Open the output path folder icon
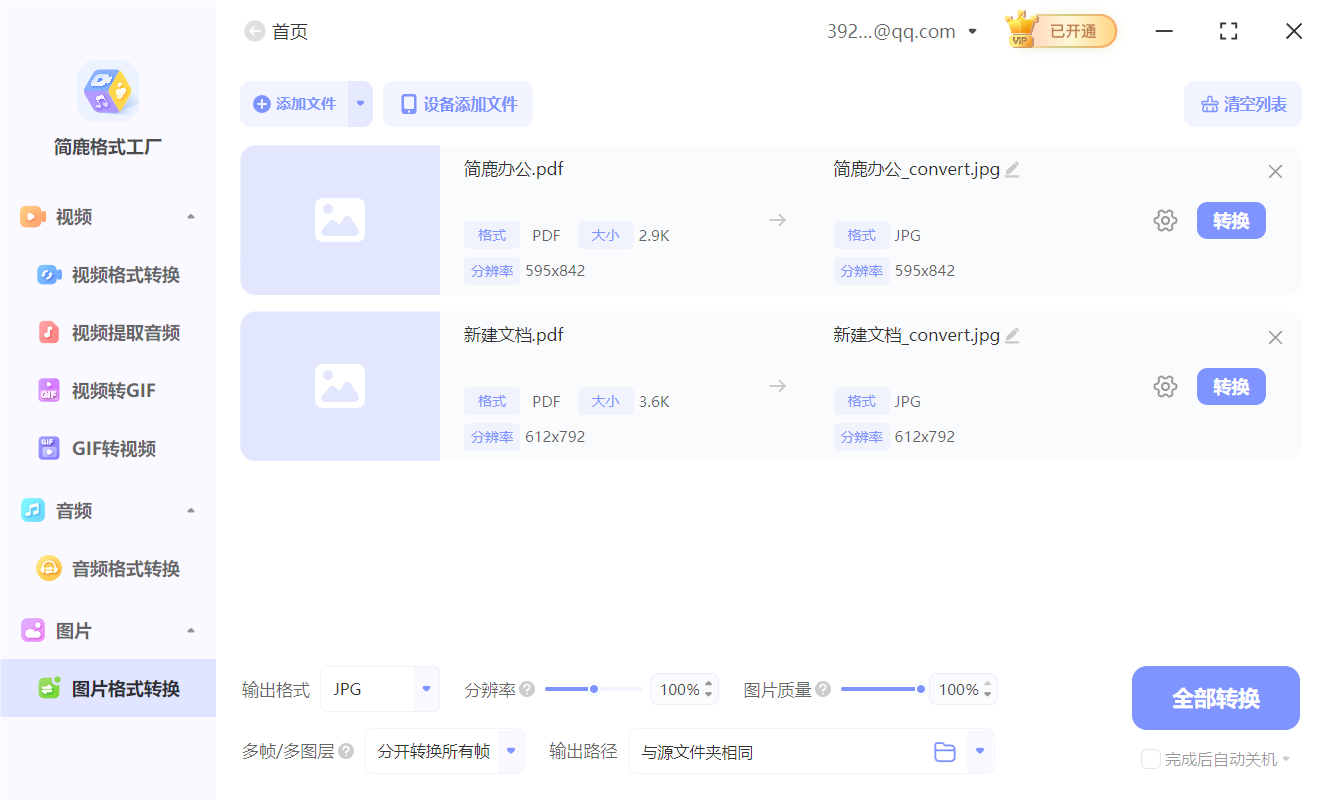 (x=945, y=751)
